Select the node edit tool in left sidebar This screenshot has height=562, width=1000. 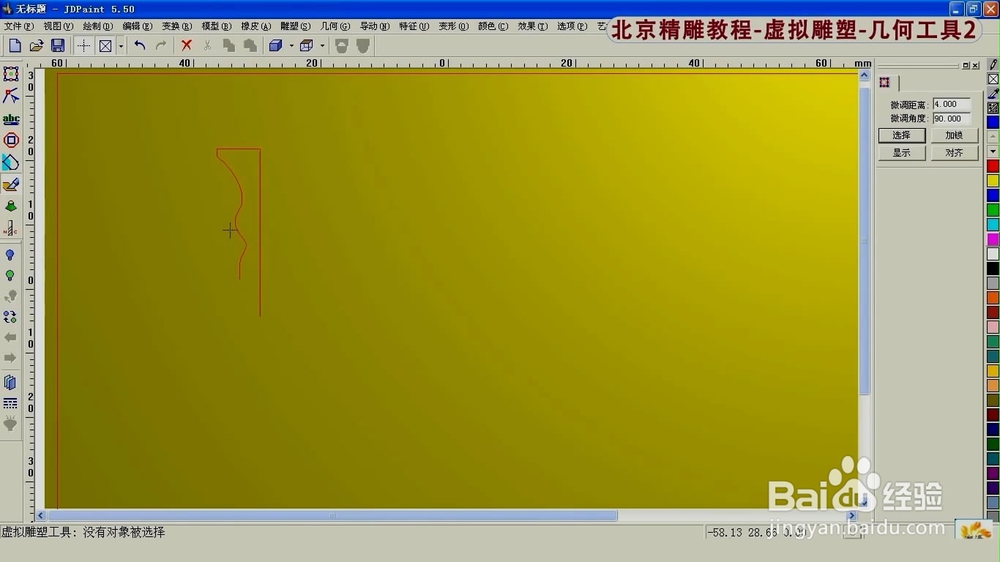pos(11,96)
